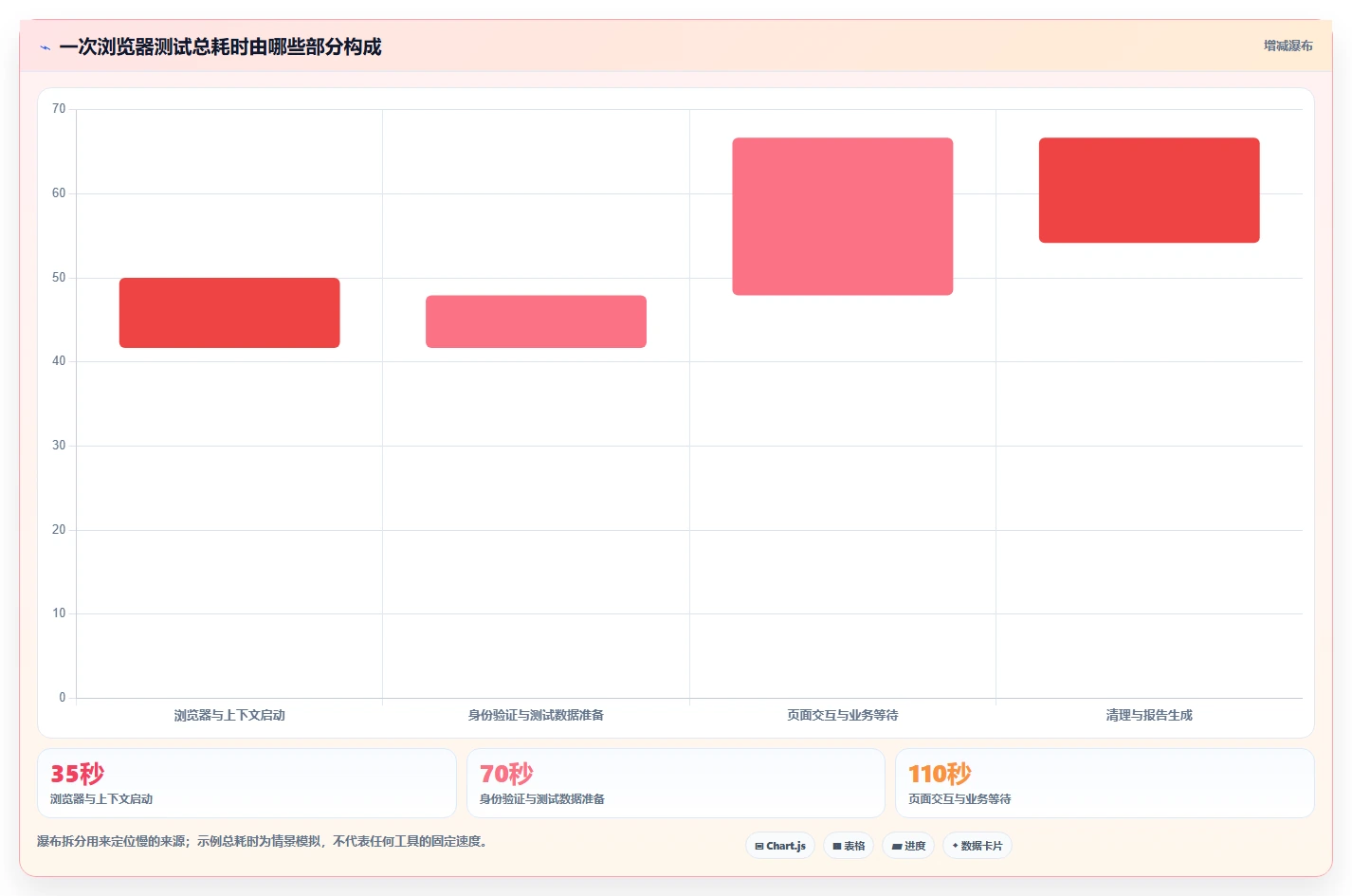The height and width of the screenshot is (896, 1352).
Task: Click the 进度 tag chip
Action: click(908, 846)
